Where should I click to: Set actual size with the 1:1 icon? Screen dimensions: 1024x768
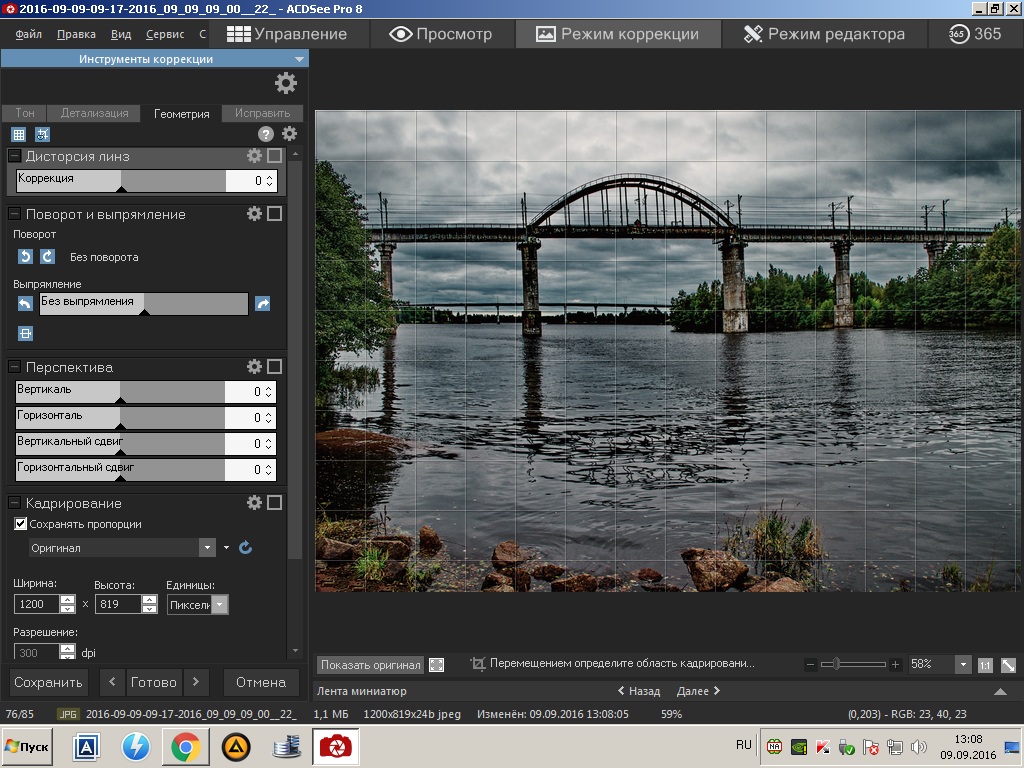[x=985, y=665]
